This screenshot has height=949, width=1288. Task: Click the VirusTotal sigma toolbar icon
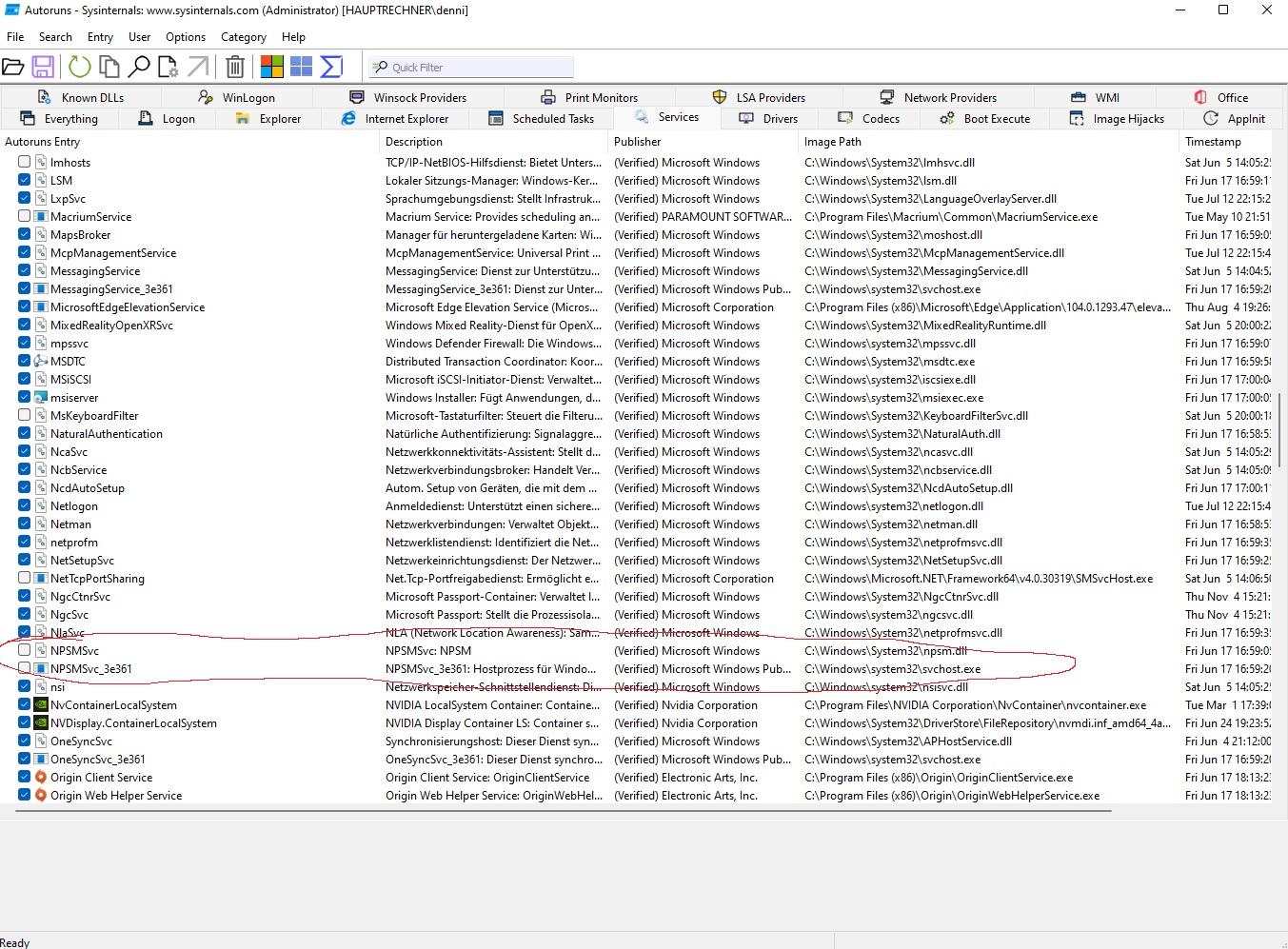(x=331, y=67)
